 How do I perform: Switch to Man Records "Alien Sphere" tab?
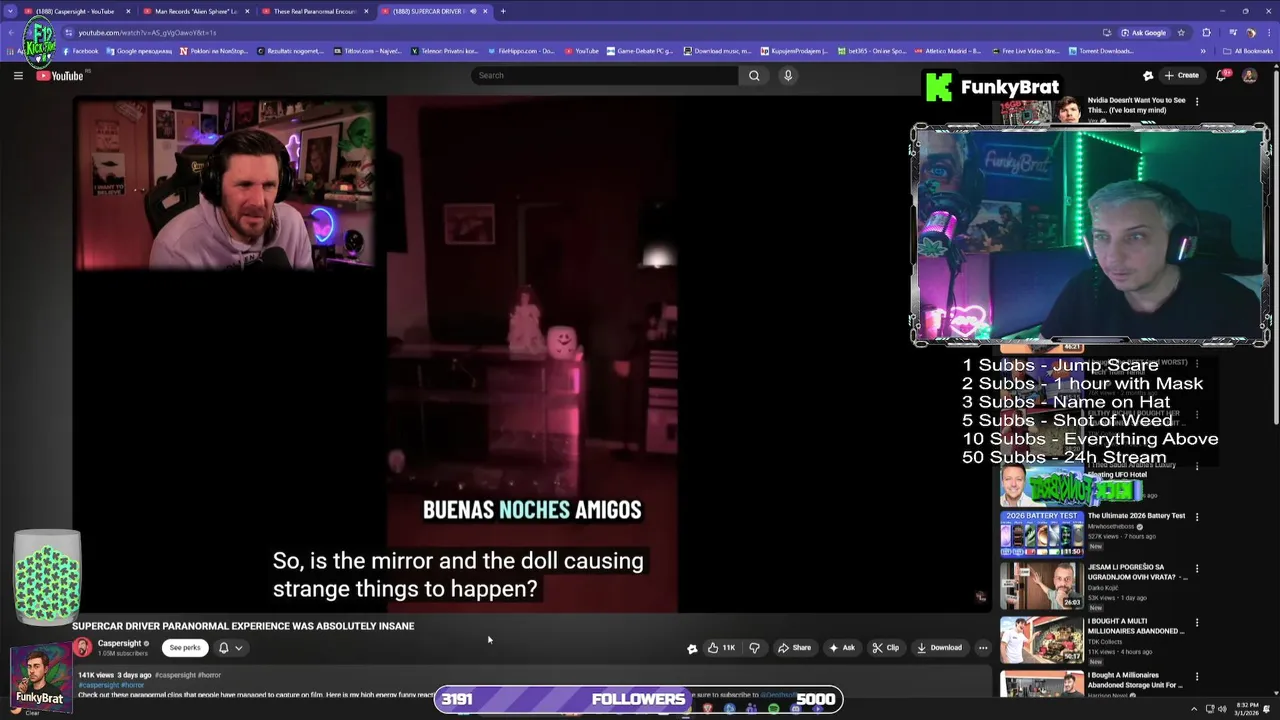point(195,11)
